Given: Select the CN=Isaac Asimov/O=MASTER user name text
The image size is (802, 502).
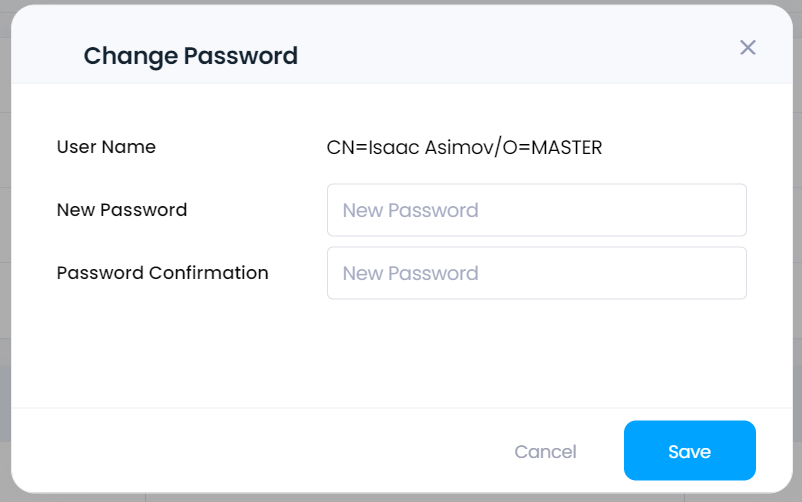Looking at the screenshot, I should click(x=464, y=147).
